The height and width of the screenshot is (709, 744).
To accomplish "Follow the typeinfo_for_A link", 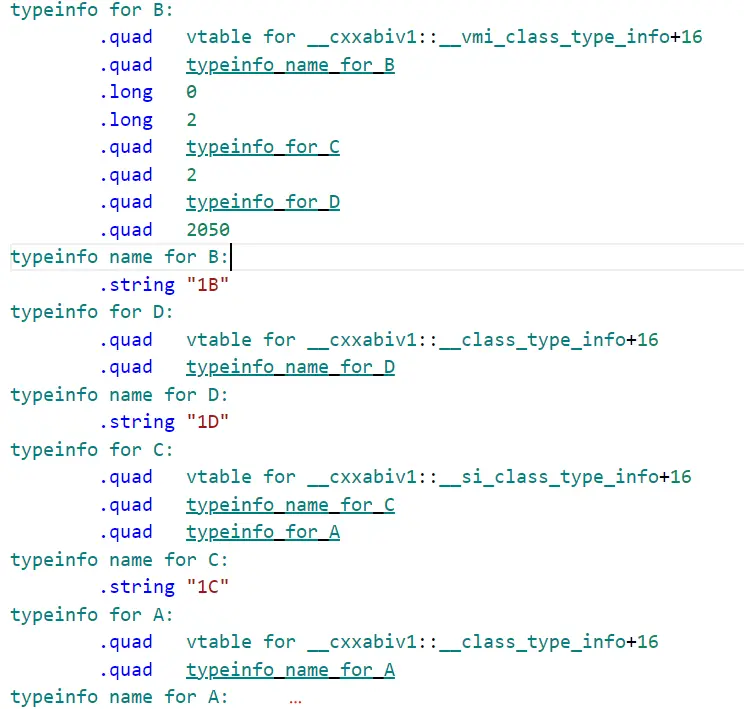I will [x=263, y=532].
